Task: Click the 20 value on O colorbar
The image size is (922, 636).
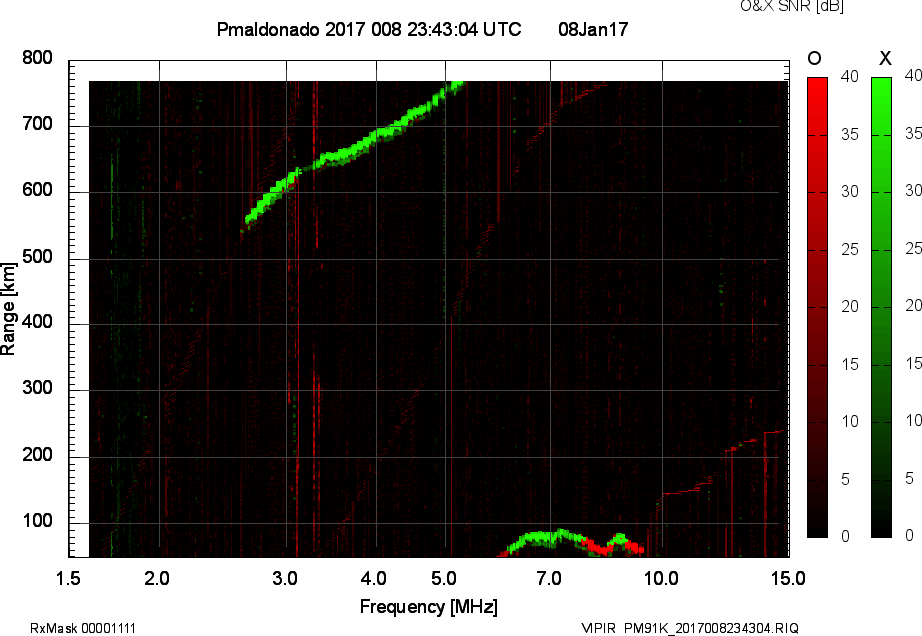Action: (850, 306)
